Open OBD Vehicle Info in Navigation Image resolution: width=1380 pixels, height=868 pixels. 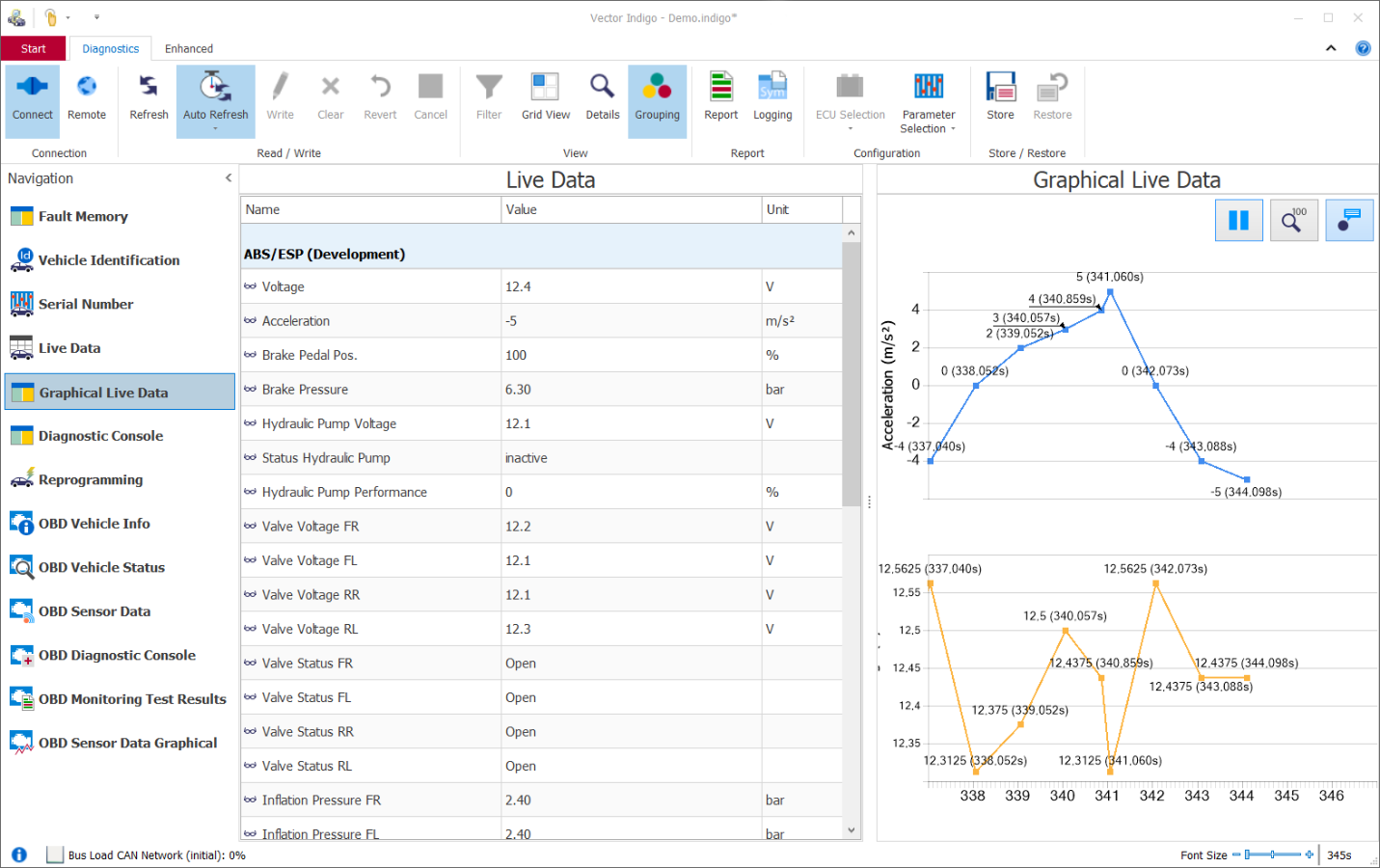(x=120, y=524)
